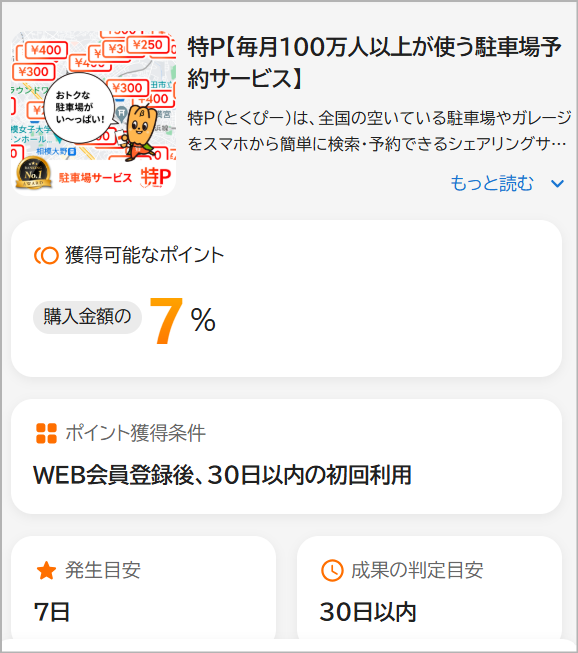578x653 pixels.
Task: Click the four-square grid conditions icon
Action: [x=46, y=433]
